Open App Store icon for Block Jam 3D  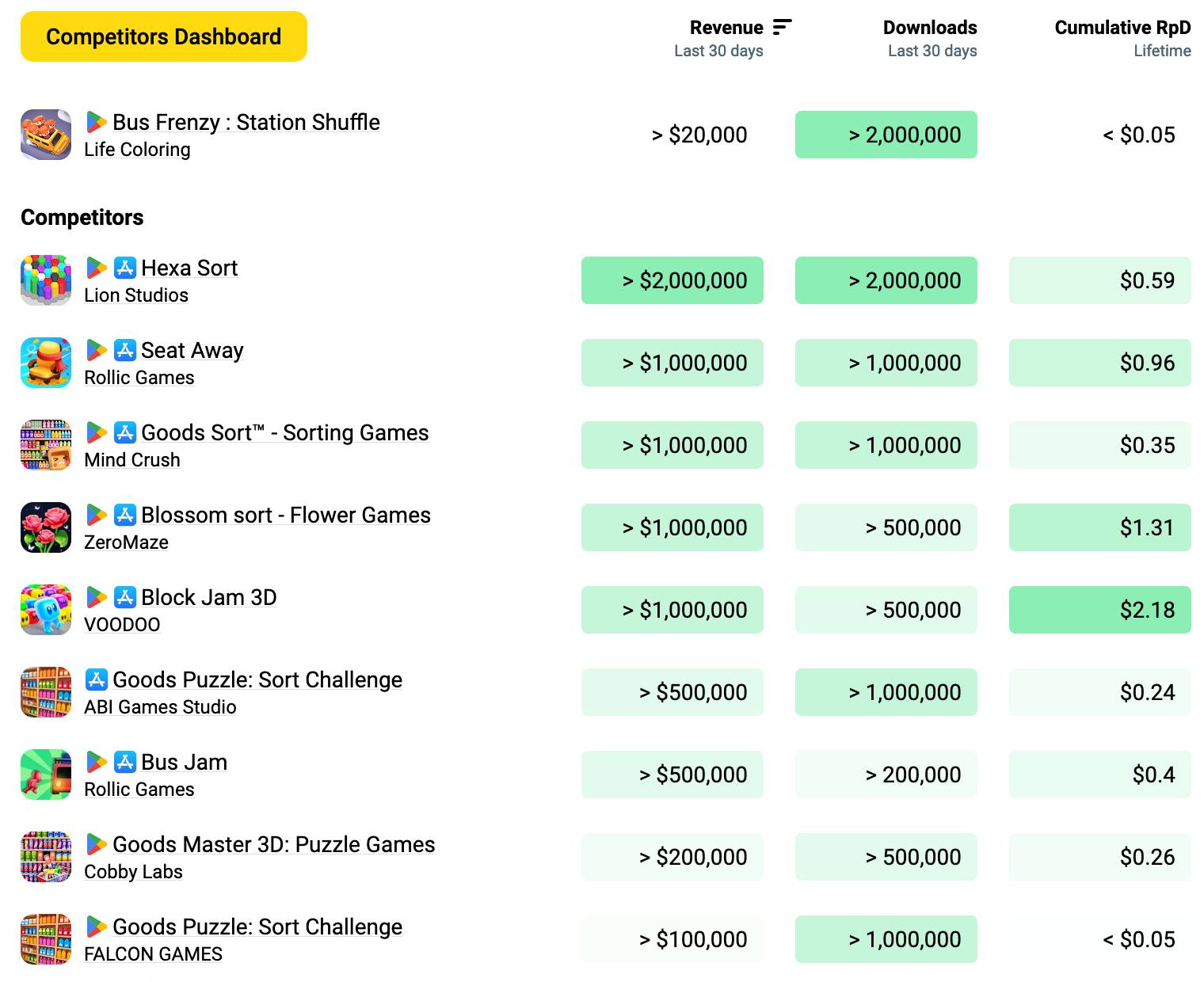click(125, 597)
